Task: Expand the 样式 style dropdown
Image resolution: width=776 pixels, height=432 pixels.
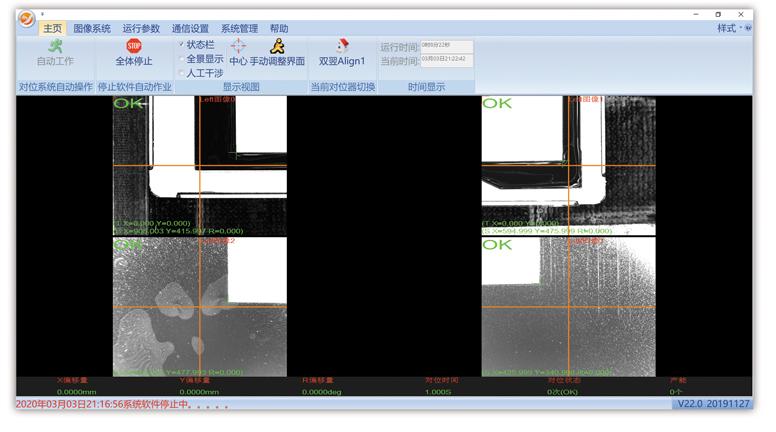Action: click(728, 29)
